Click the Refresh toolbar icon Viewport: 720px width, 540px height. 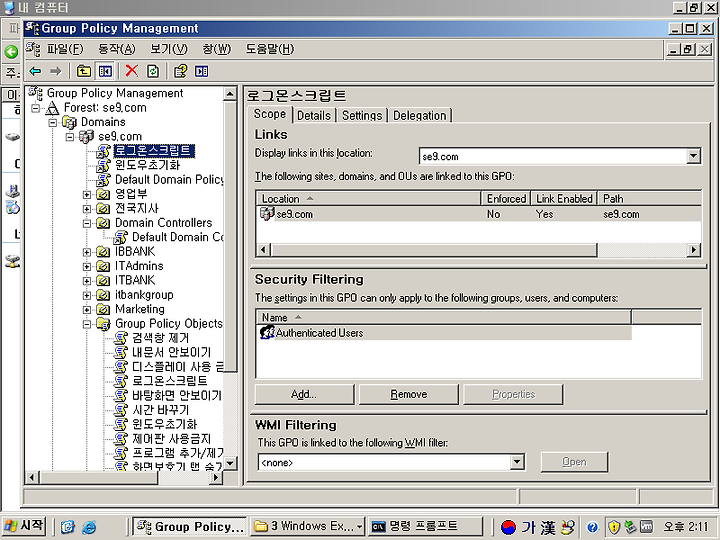(153, 71)
